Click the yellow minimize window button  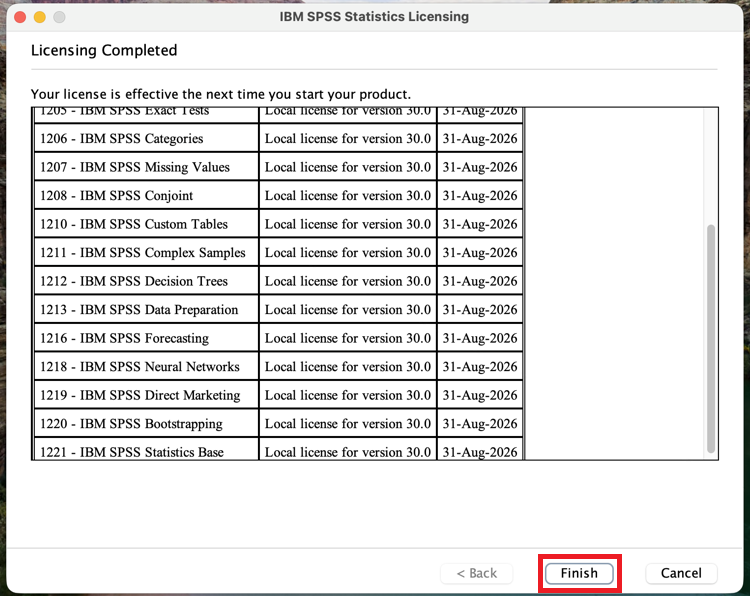tap(40, 17)
